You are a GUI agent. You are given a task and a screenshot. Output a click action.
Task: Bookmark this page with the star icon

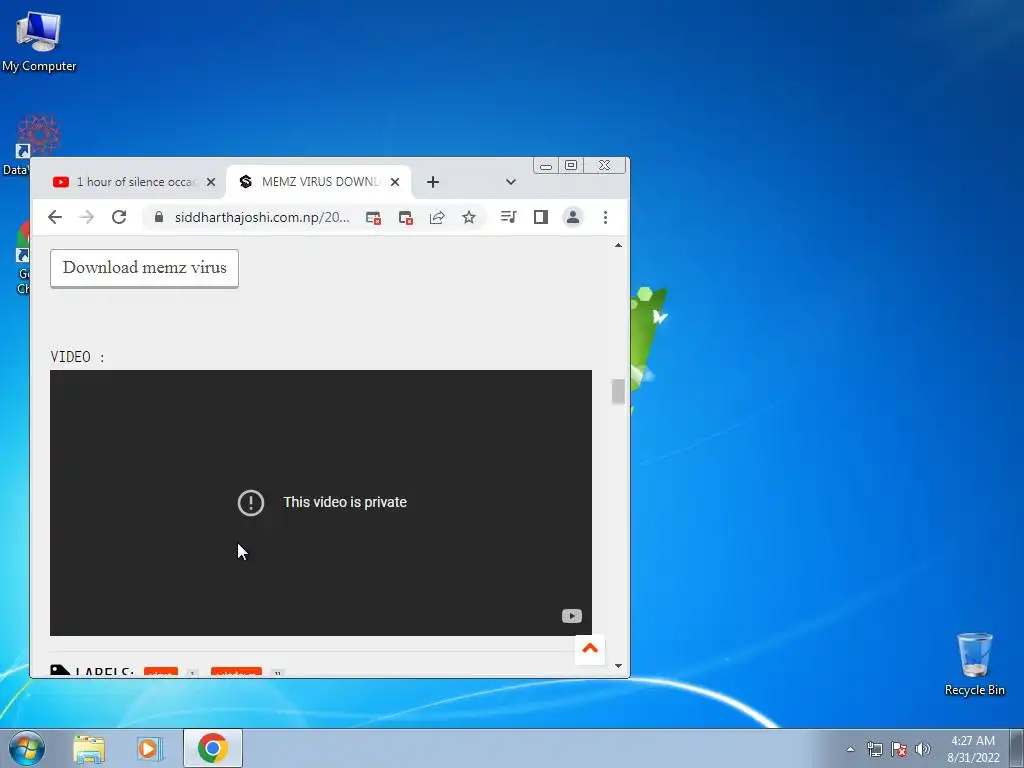(469, 217)
